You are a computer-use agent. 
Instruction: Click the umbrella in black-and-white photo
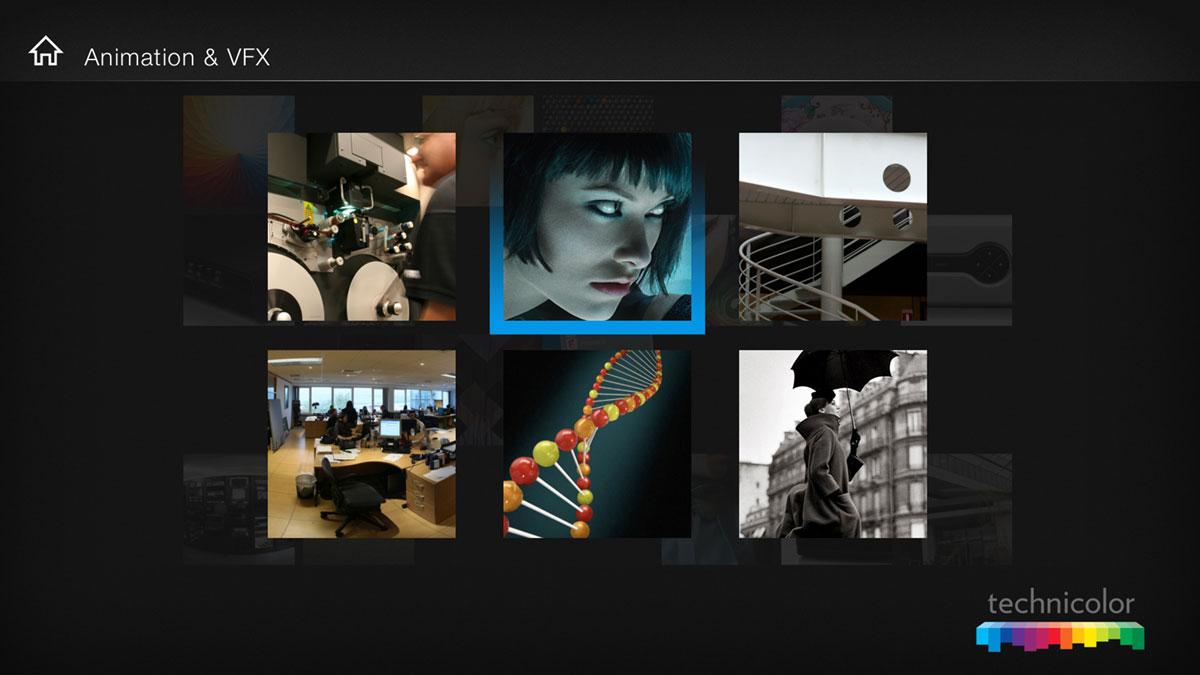coord(840,370)
